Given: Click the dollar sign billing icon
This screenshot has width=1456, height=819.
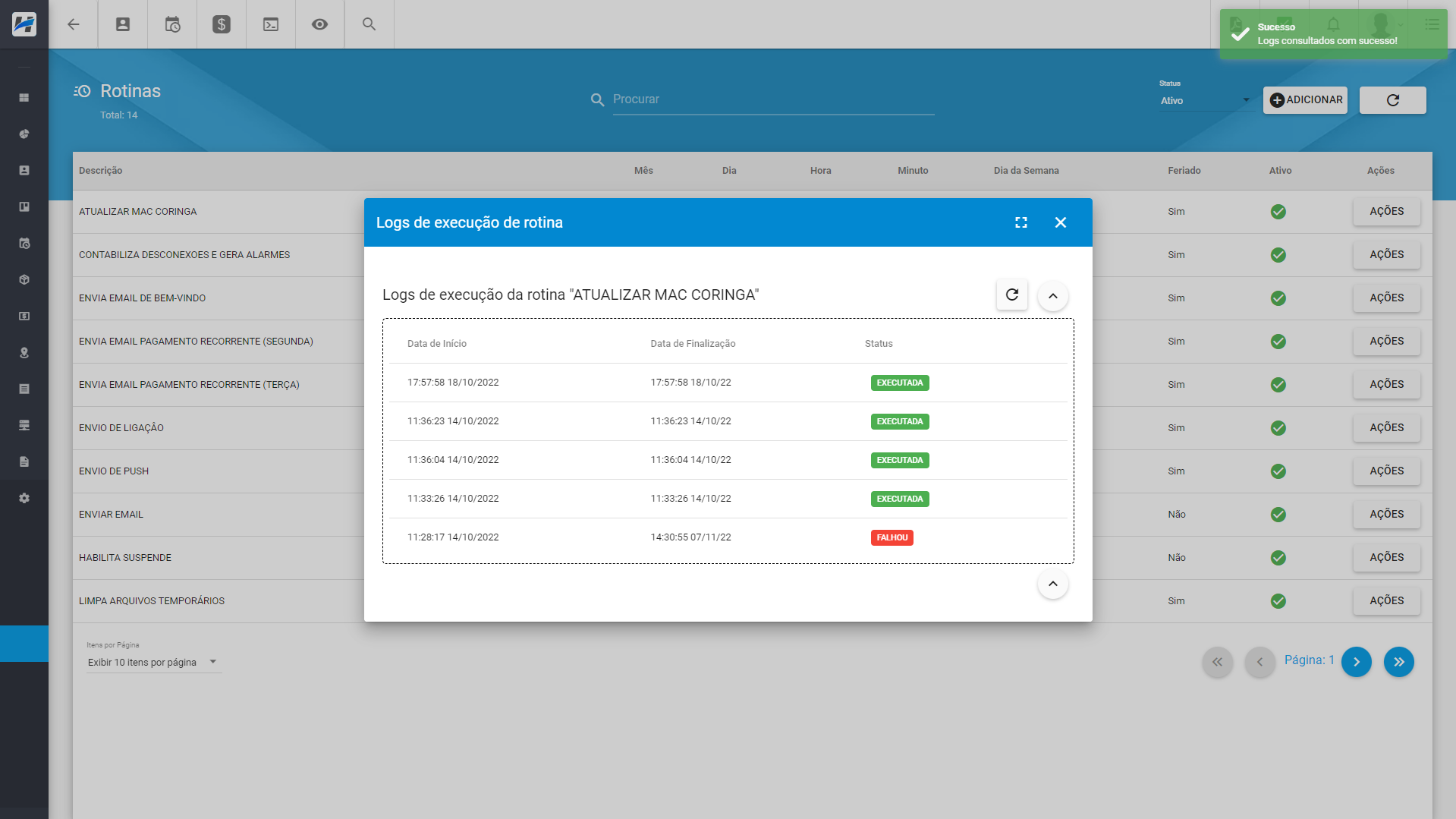Looking at the screenshot, I should (222, 24).
